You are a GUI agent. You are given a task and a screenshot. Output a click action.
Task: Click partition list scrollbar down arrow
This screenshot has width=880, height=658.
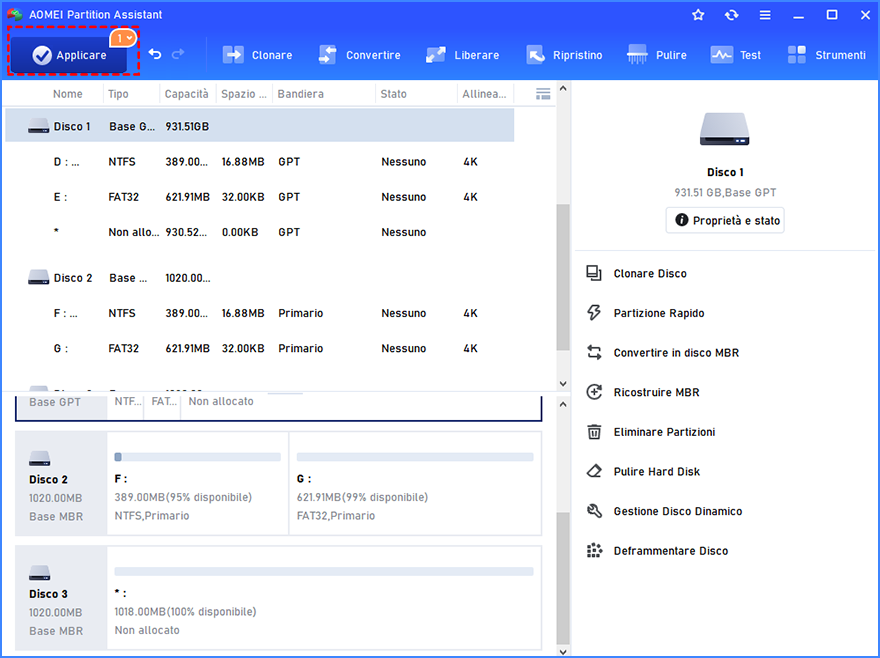(563, 384)
